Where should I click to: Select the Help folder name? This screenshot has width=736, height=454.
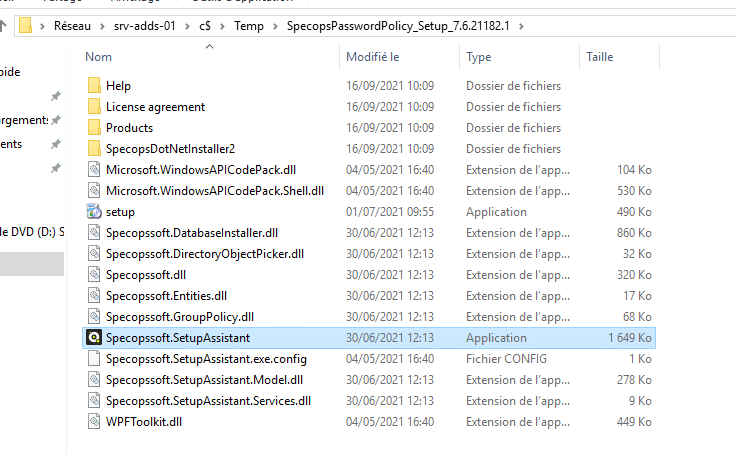point(118,86)
